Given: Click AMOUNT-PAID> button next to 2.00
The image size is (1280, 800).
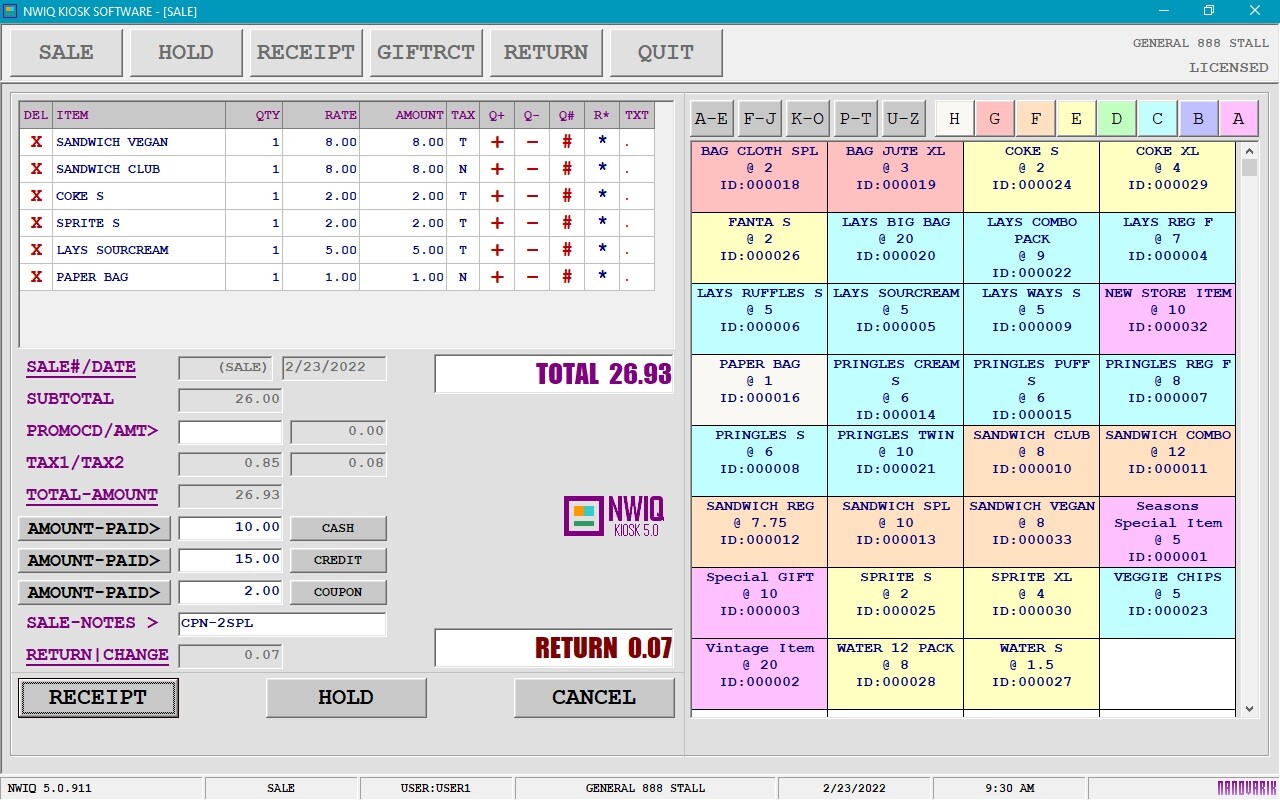Looking at the screenshot, I should pyautogui.click(x=95, y=592).
